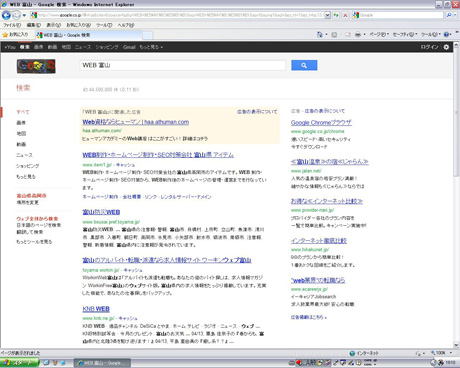Click キャッシュ link under www.item1.jp

coord(126,165)
